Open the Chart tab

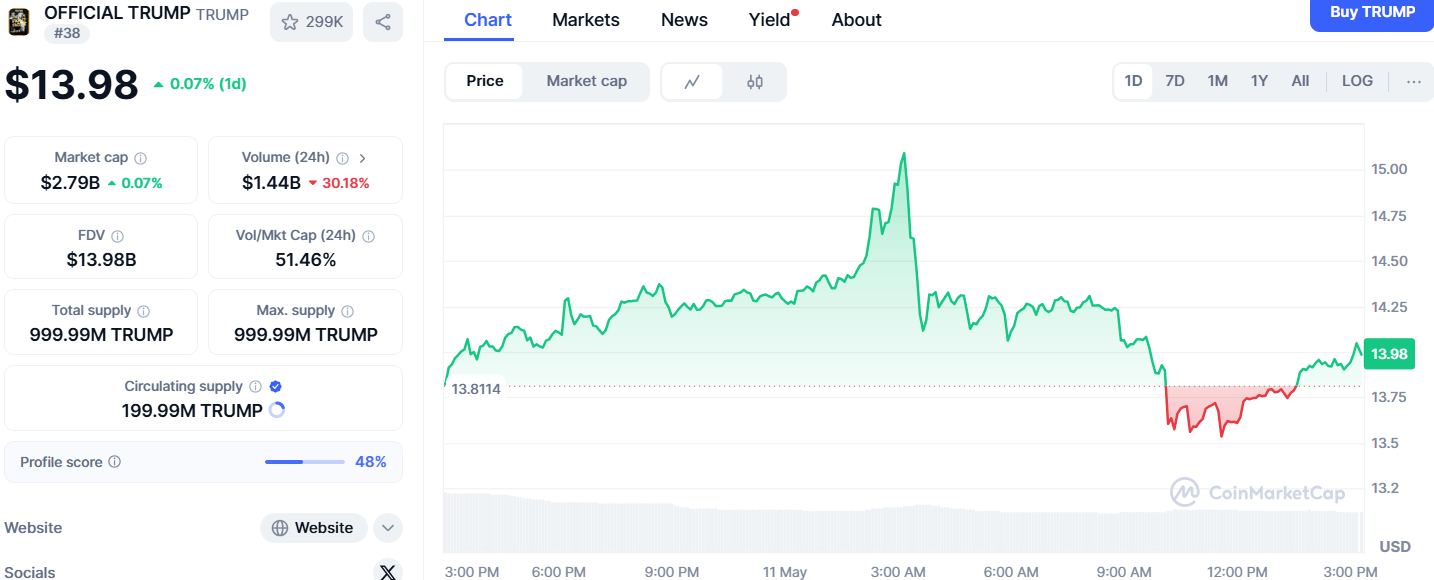point(488,20)
